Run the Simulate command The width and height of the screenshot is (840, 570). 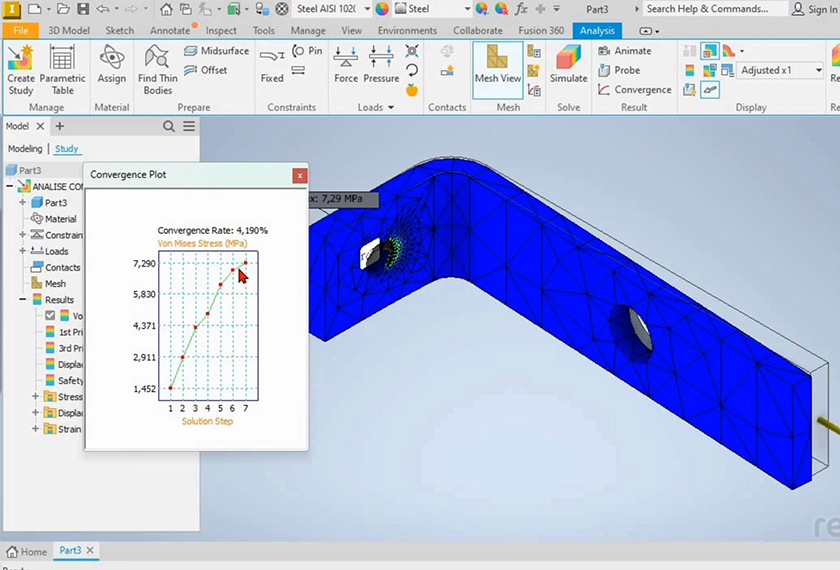pyautogui.click(x=568, y=68)
